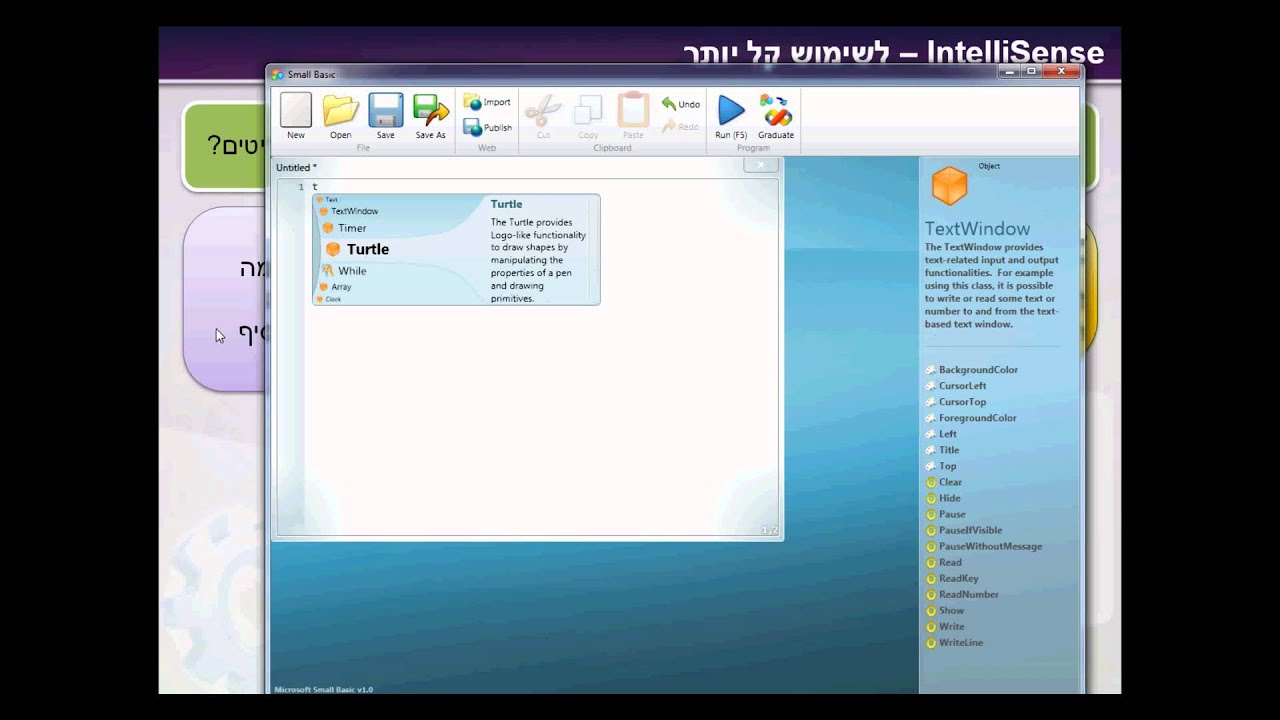Click in the code editor on line 1
Screen dimensions: 1280x720
(x=540, y=187)
